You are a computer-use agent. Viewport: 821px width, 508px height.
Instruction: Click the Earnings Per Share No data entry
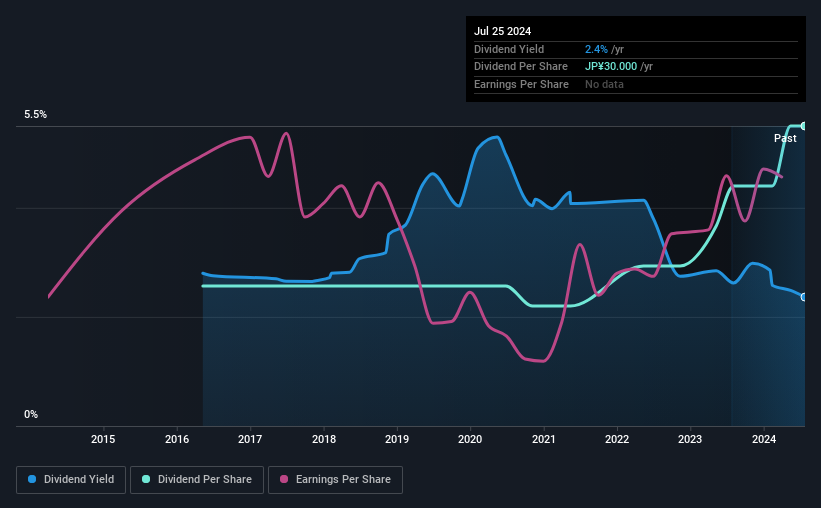click(x=604, y=84)
